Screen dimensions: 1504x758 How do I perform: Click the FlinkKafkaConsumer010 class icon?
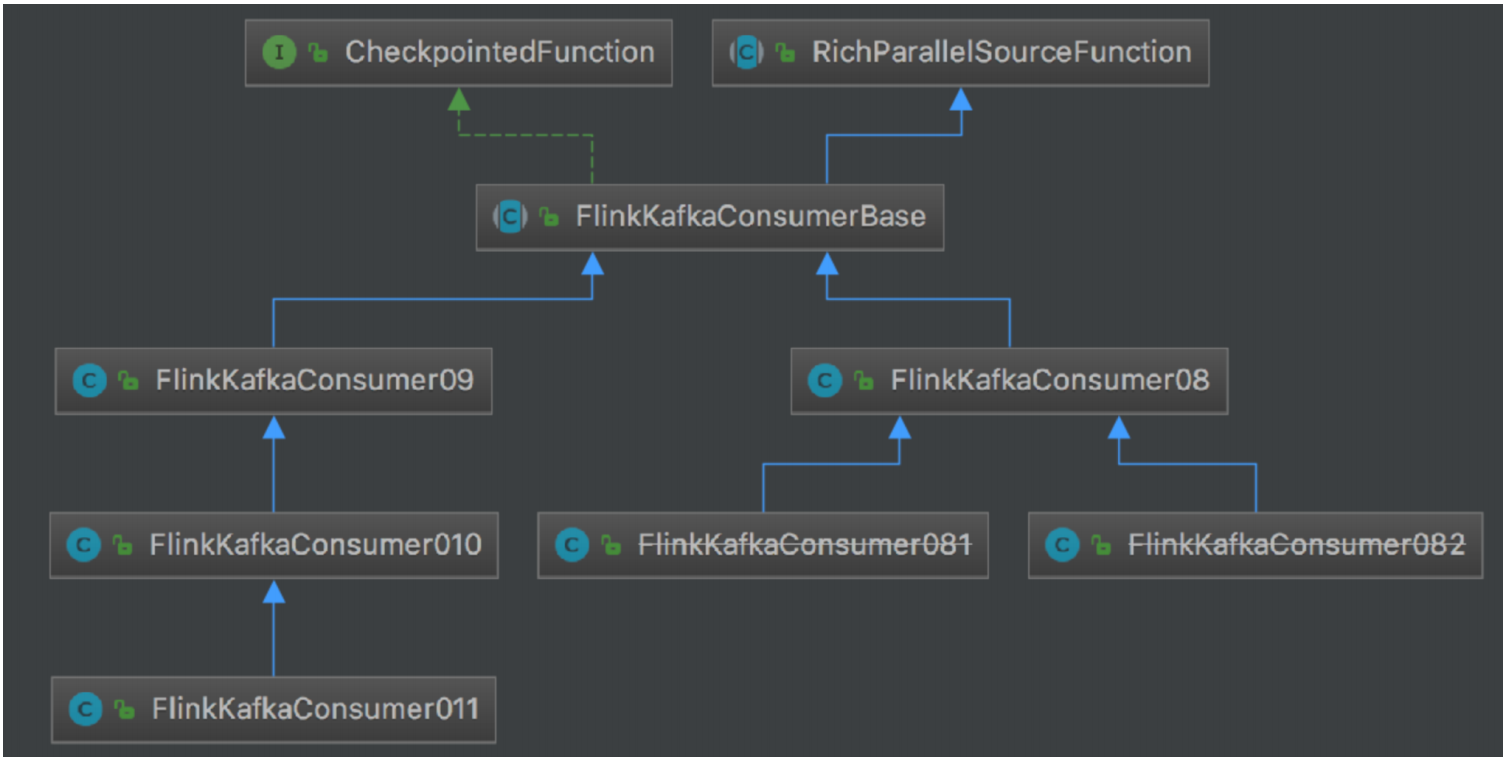(x=84, y=545)
